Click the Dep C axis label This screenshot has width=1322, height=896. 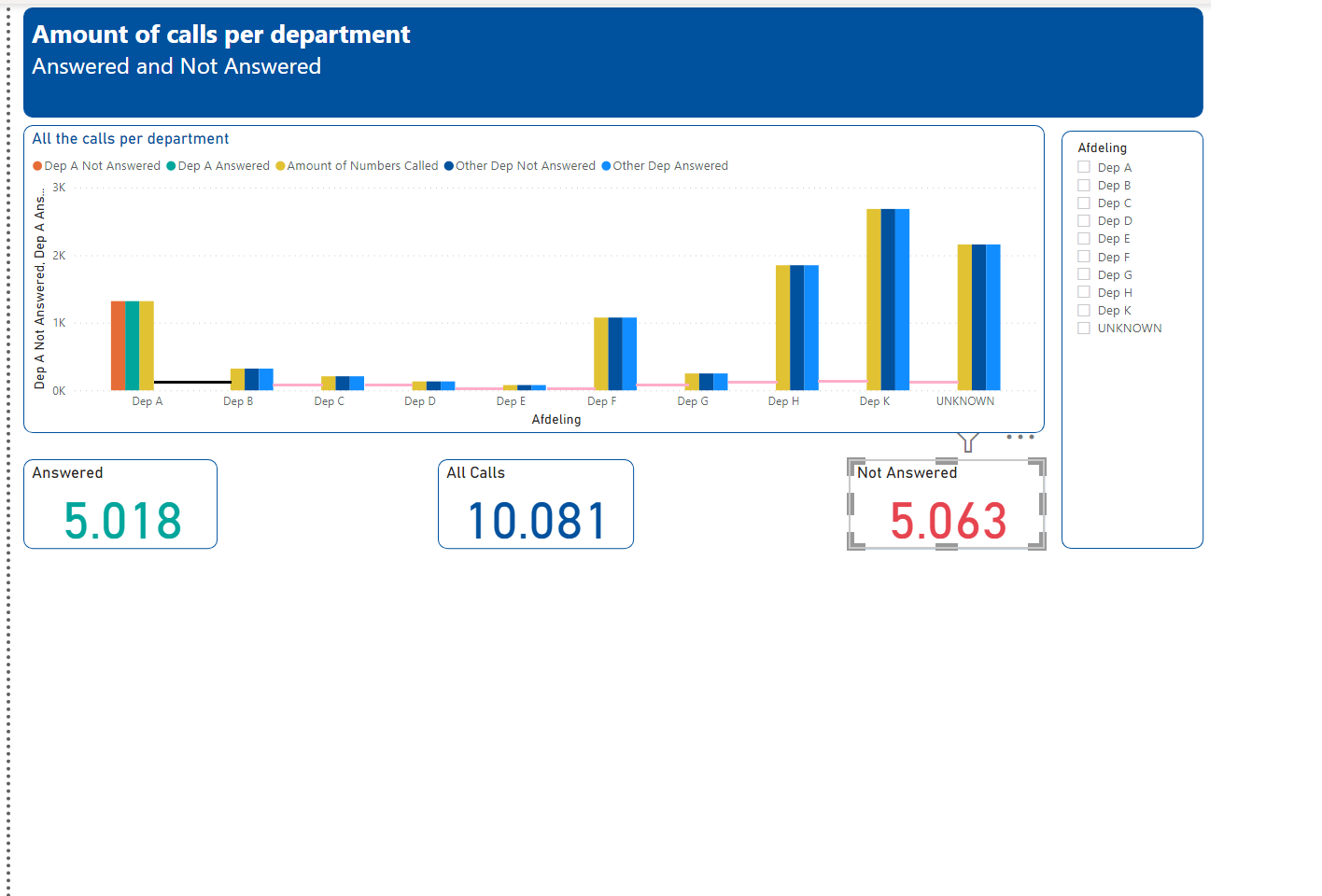(330, 401)
